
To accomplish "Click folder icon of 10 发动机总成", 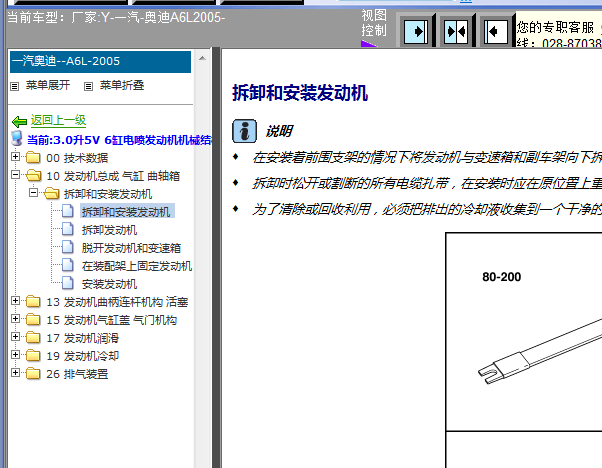I will (x=33, y=175).
